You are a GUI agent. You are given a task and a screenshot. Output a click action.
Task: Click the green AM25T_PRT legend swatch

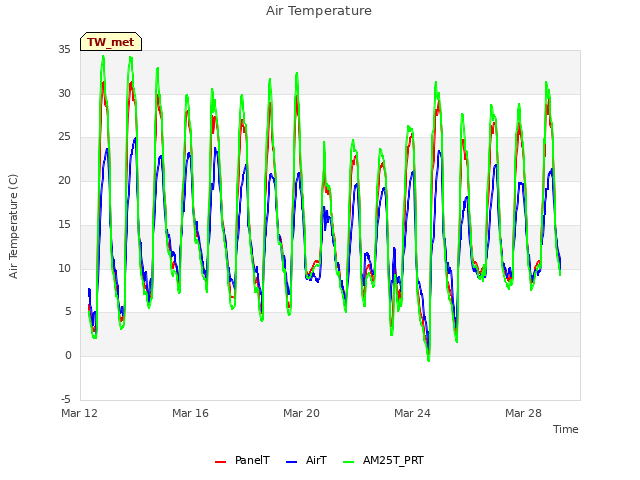(x=349, y=462)
